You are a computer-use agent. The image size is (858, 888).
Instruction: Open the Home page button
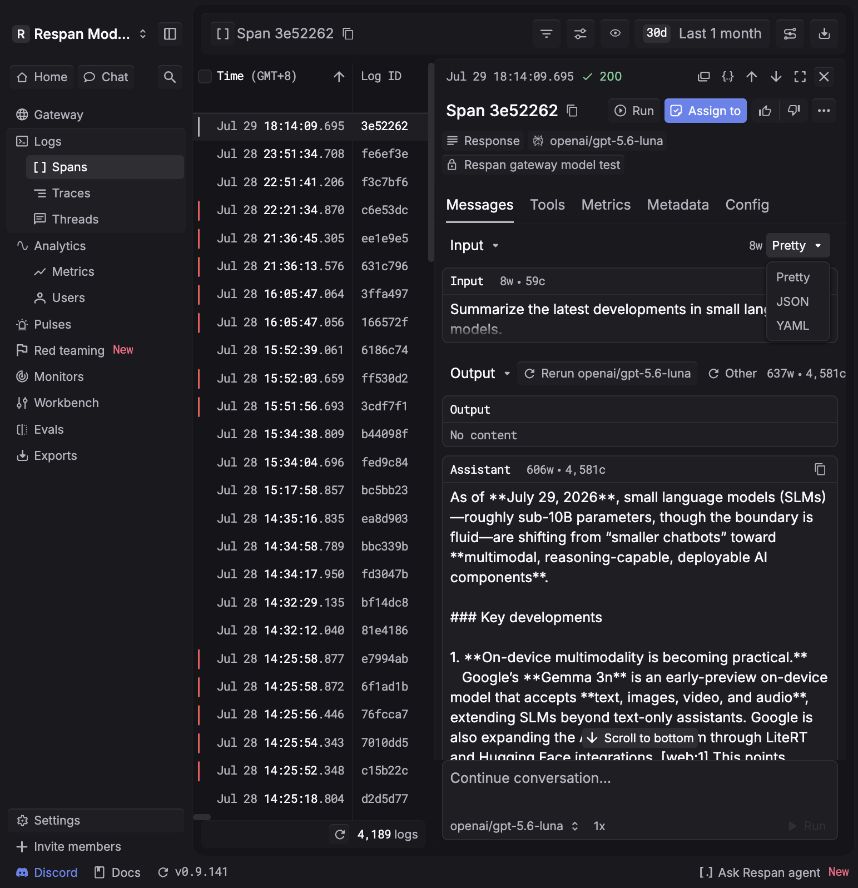42,77
